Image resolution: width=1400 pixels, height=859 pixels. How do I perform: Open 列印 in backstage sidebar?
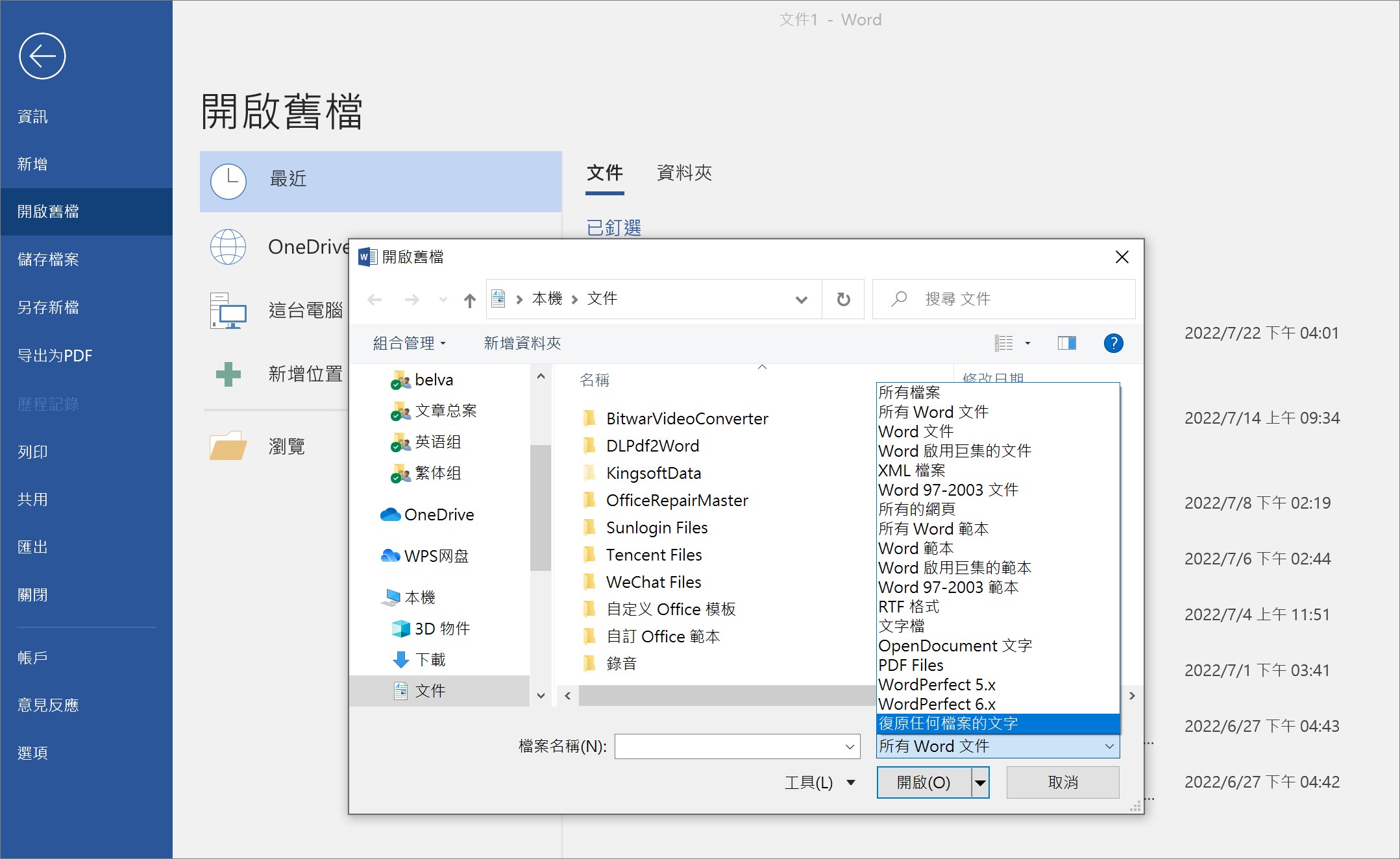(x=86, y=452)
